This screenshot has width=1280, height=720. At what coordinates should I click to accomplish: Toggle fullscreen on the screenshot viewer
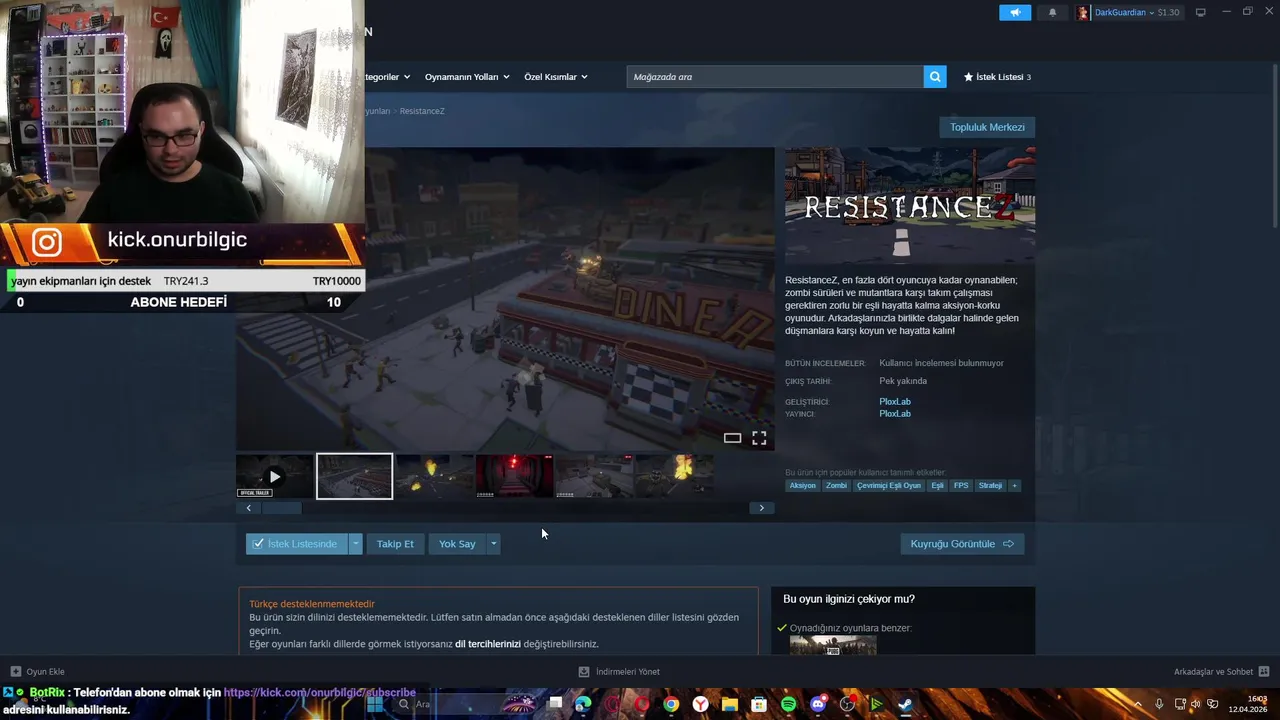pyautogui.click(x=759, y=438)
